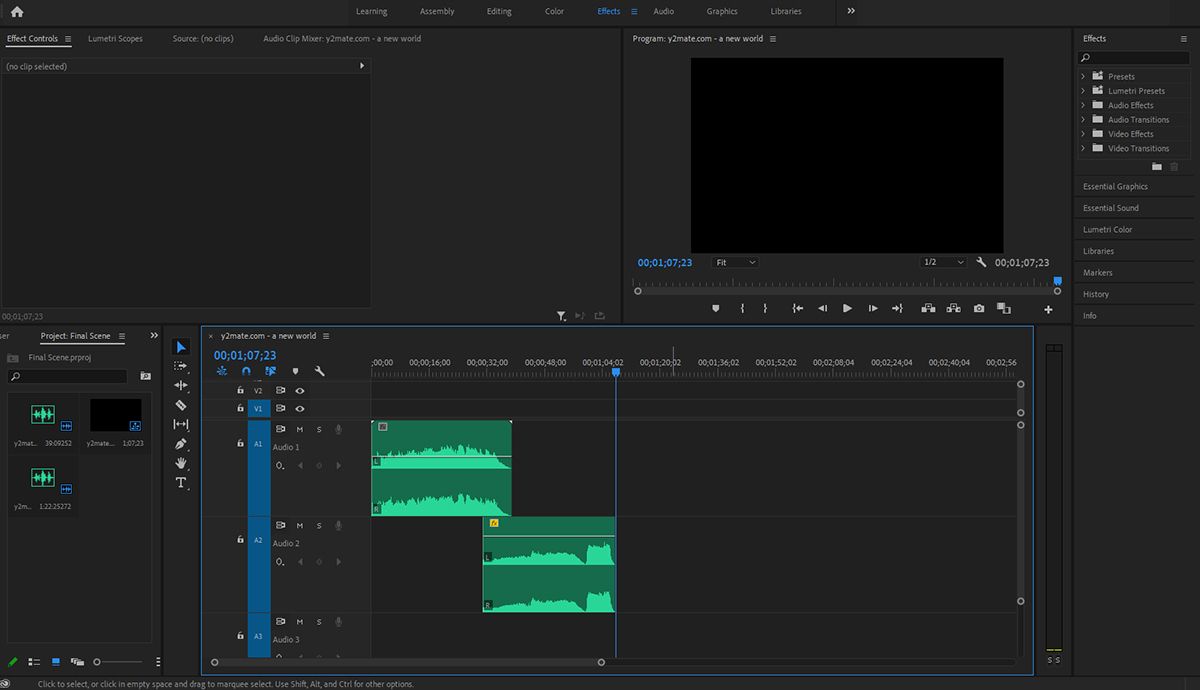Select the Pen tool
This screenshot has width=1200, height=690.
point(181,442)
